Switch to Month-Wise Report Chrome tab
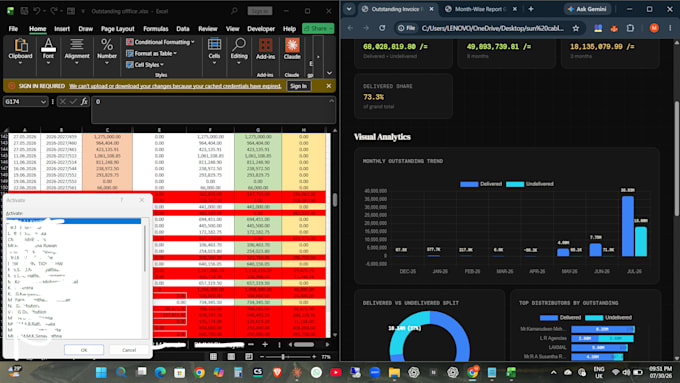The image size is (680, 383). tap(480, 9)
